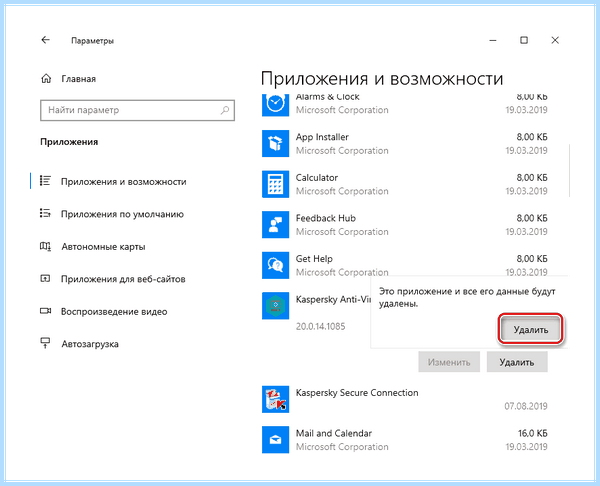
Task: Go to Автономные карты section
Action: 103,247
